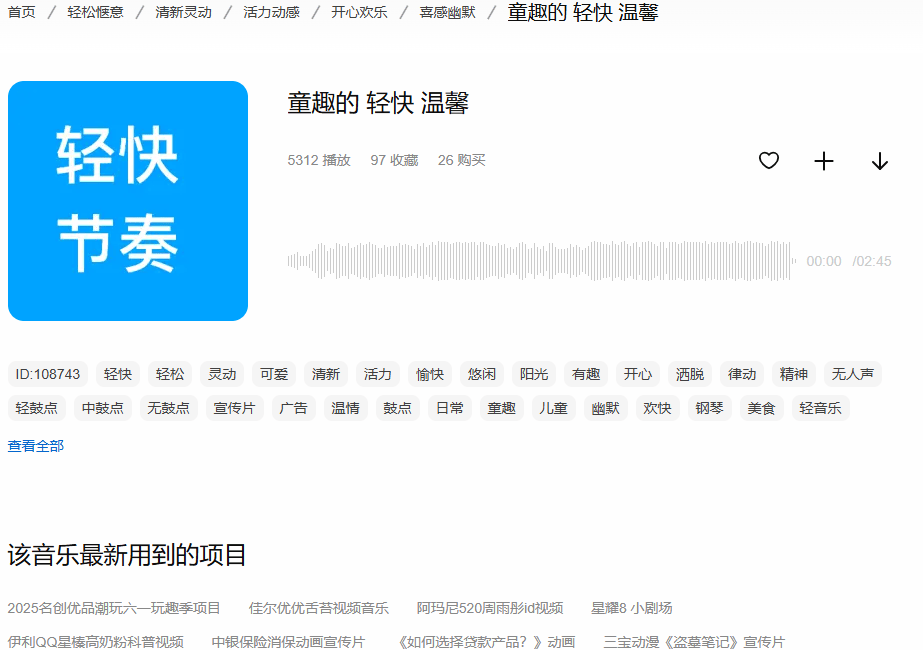Select the 轻快 tag
This screenshot has width=923, height=650.
click(118, 374)
